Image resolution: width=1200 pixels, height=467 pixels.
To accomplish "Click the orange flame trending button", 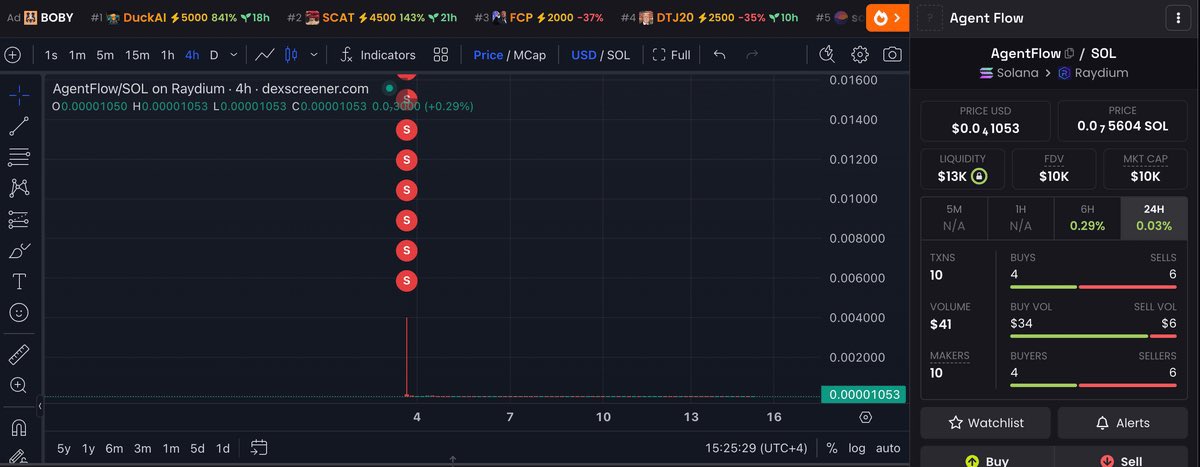I will click(x=887, y=18).
